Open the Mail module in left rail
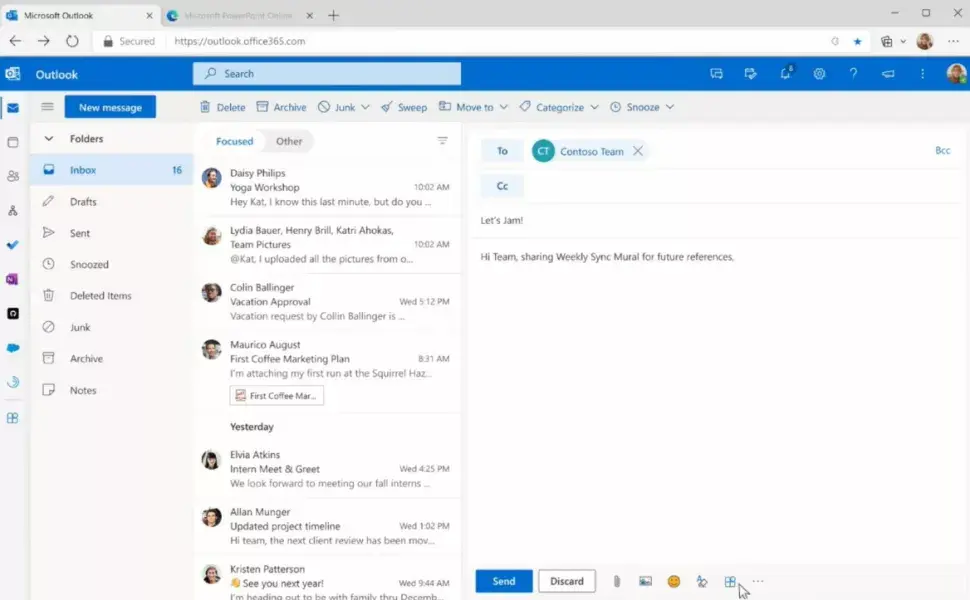The image size is (970, 600). pyautogui.click(x=12, y=108)
